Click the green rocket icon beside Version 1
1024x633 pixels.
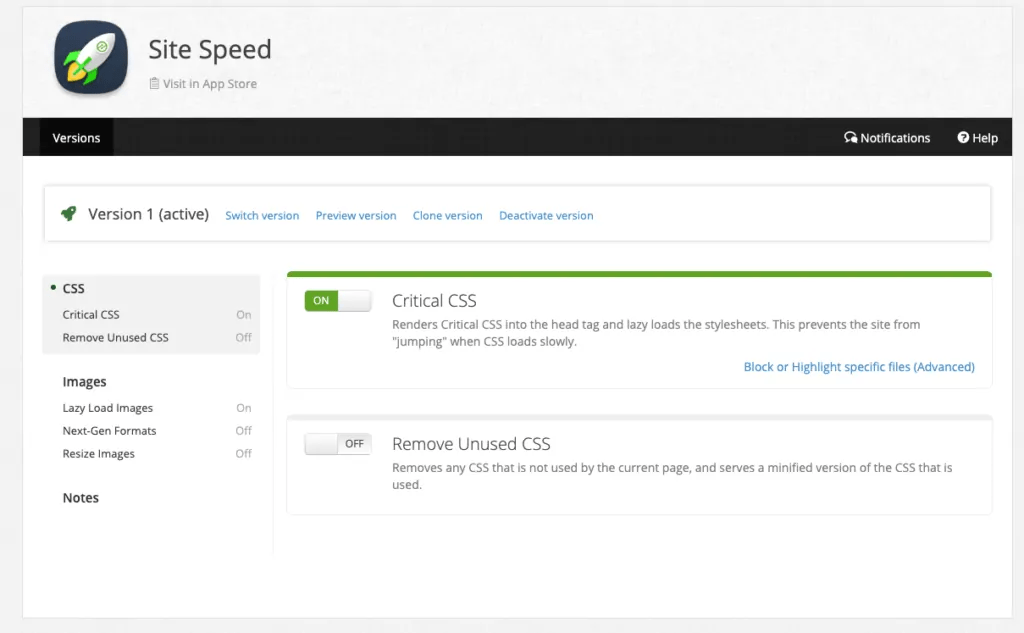click(69, 213)
